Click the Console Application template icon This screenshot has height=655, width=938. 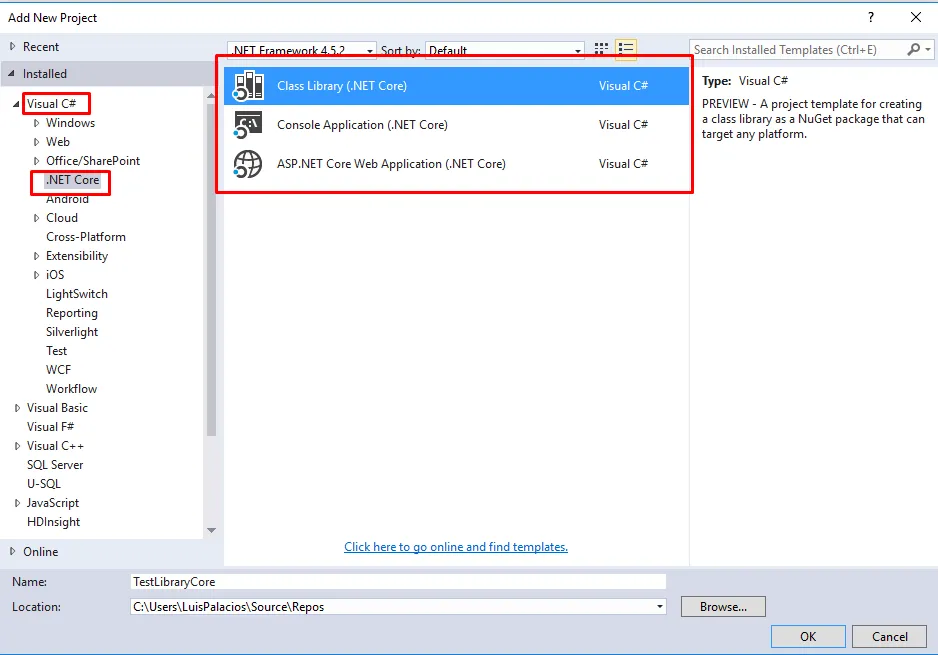248,125
